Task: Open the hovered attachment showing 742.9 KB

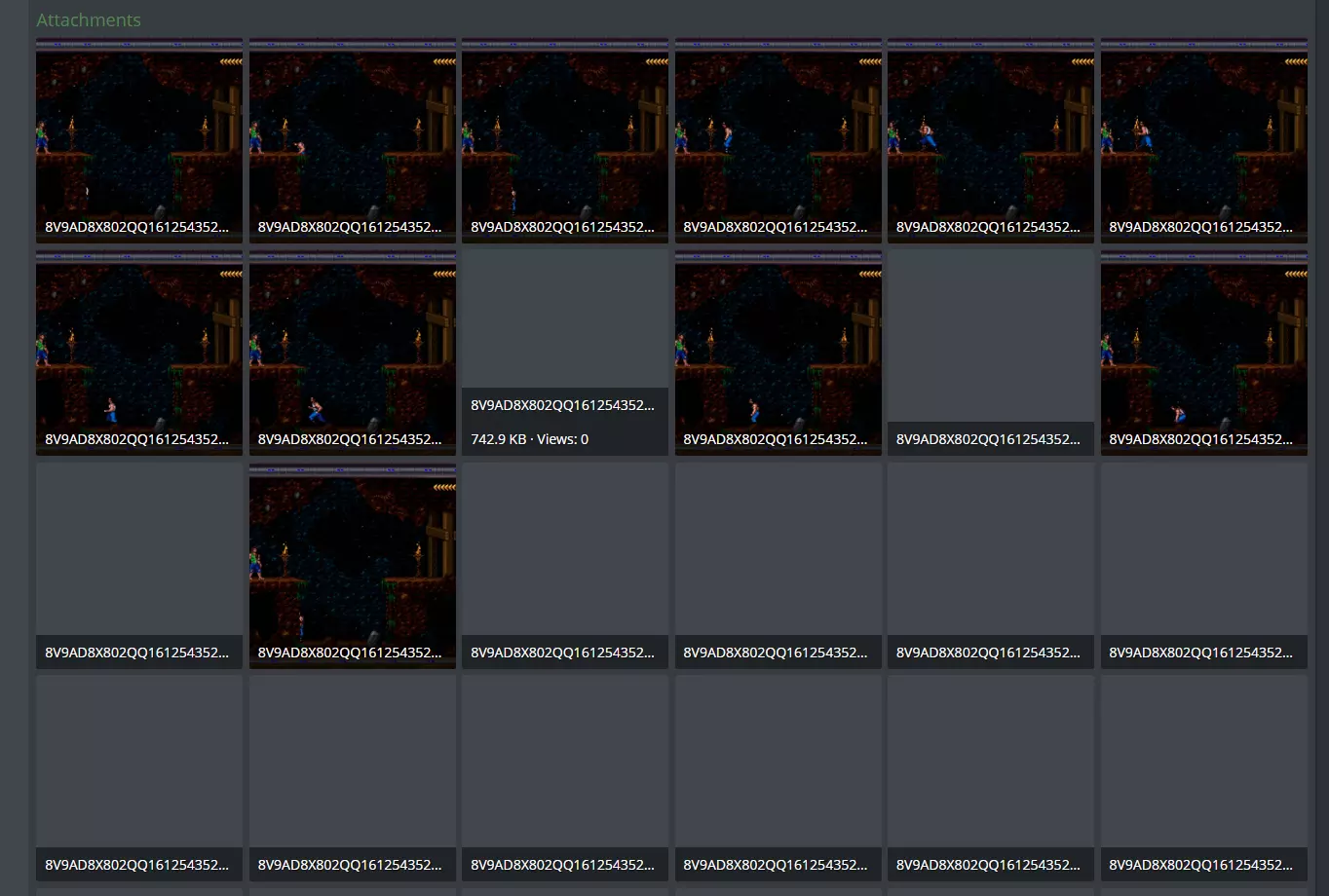Action: 565,354
